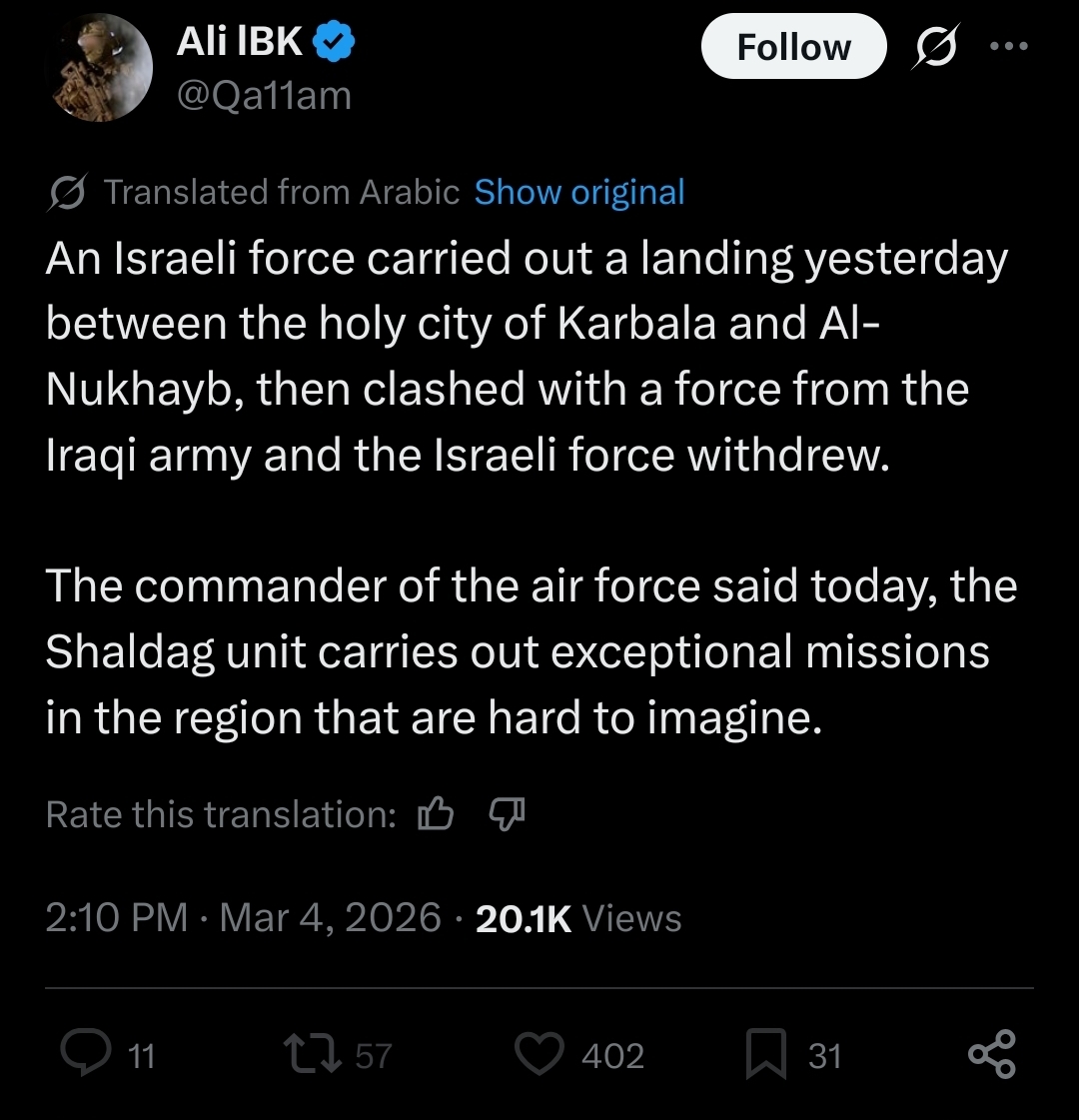The height and width of the screenshot is (1120, 1079).
Task: Click the Translated from Arabic label
Action: [282, 192]
